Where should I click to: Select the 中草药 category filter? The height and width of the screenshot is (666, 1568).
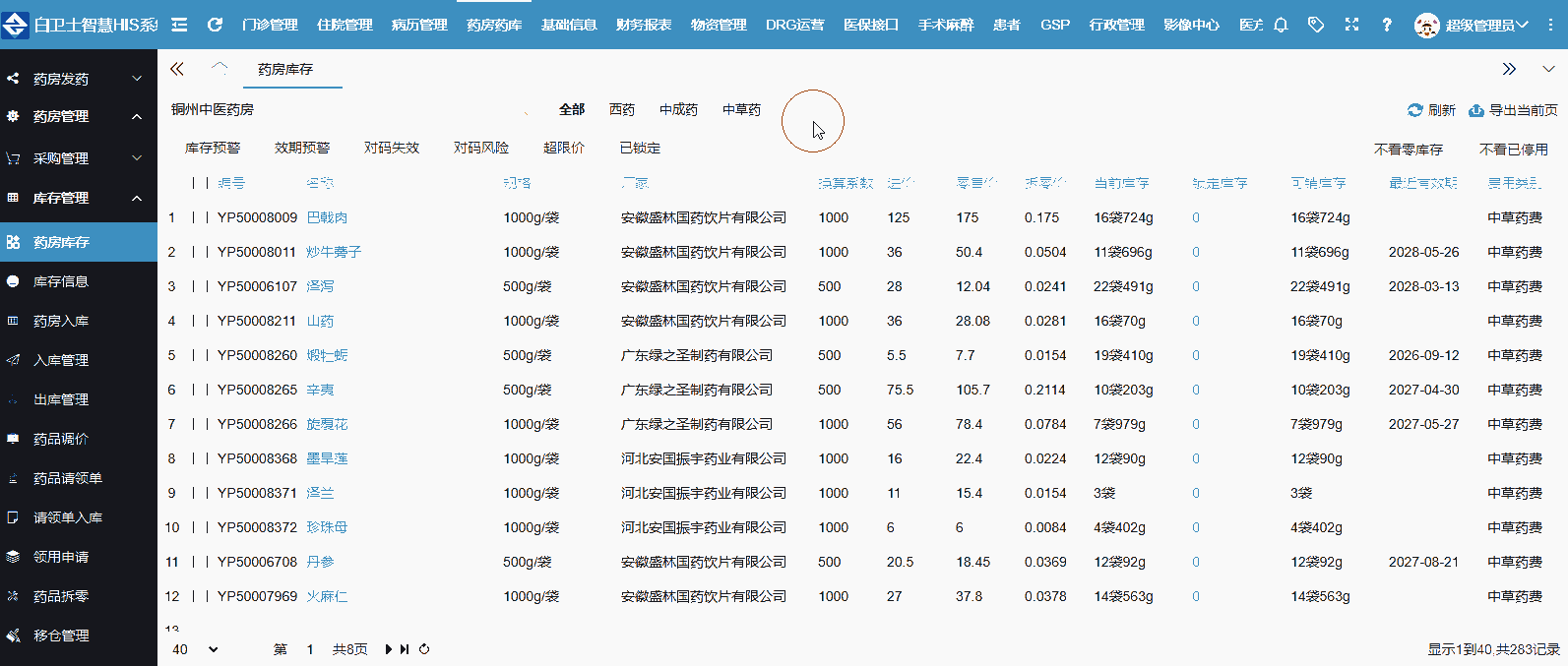[741, 110]
